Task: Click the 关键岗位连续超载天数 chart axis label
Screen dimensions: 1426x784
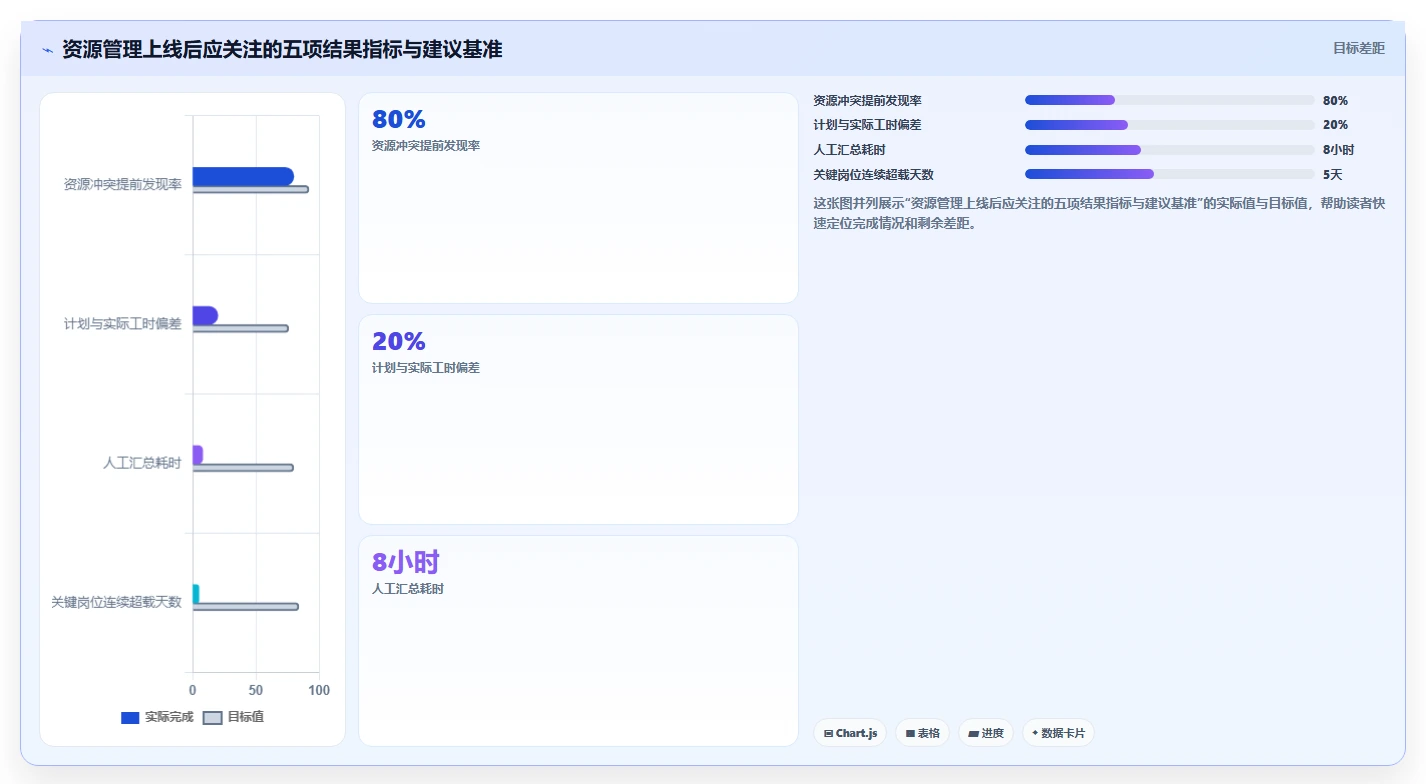Action: (117, 602)
